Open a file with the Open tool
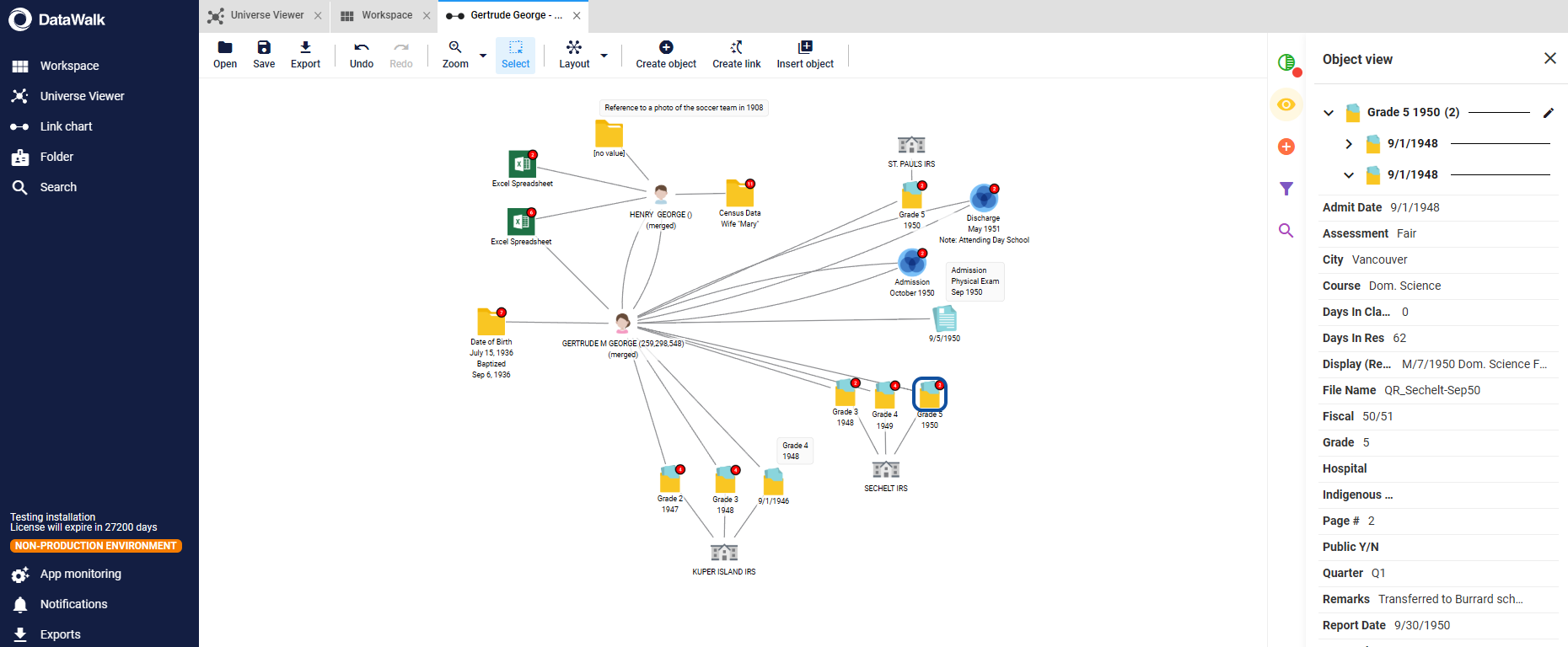Viewport: 1568px width, 647px height. (x=225, y=55)
